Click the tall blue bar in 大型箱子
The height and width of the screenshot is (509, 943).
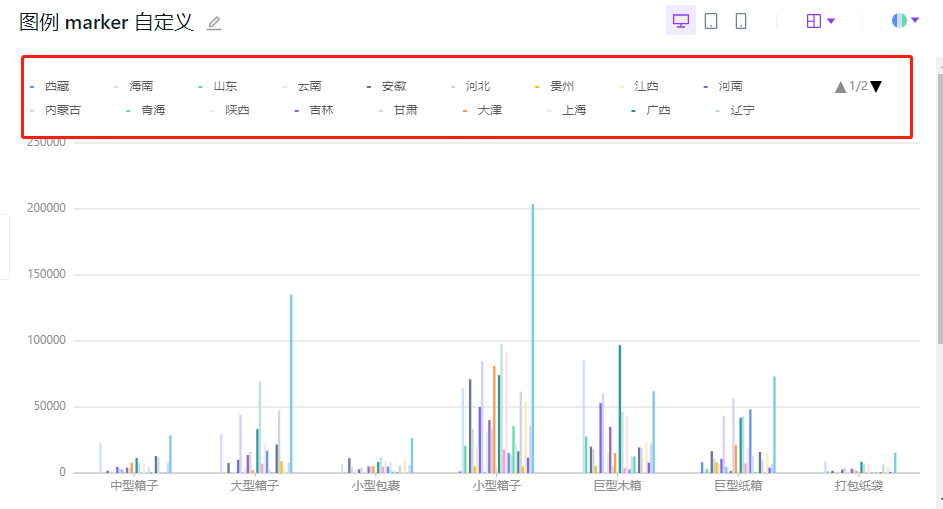pos(291,383)
